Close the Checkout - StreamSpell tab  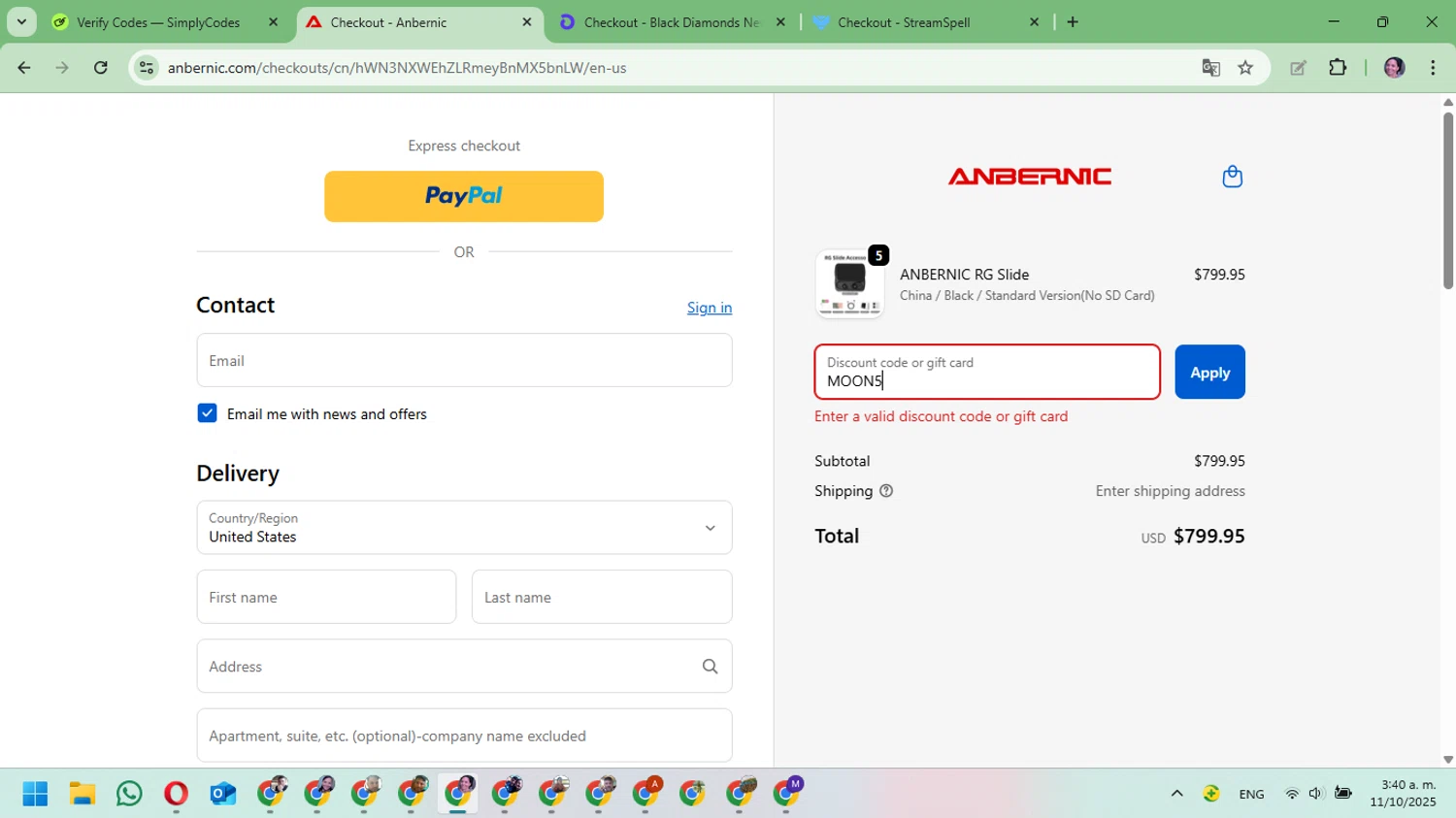click(x=1034, y=22)
